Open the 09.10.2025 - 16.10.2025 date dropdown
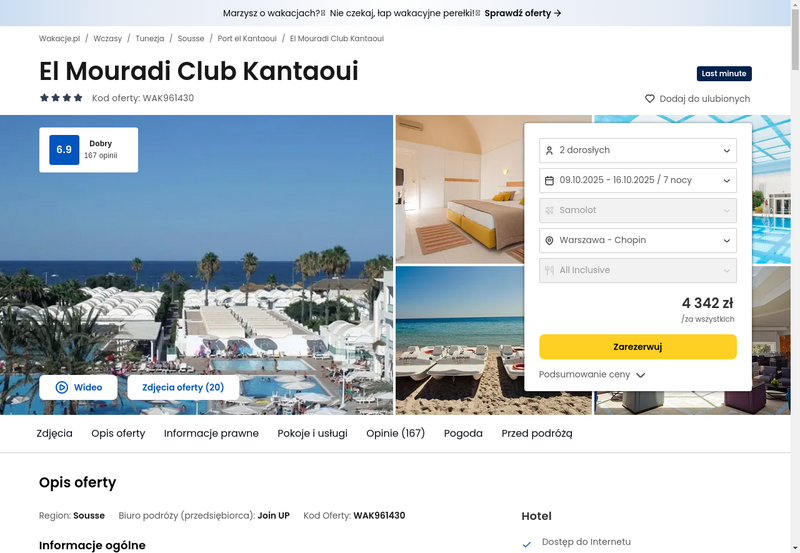Screen dimensions: 800x553 pyautogui.click(x=638, y=181)
